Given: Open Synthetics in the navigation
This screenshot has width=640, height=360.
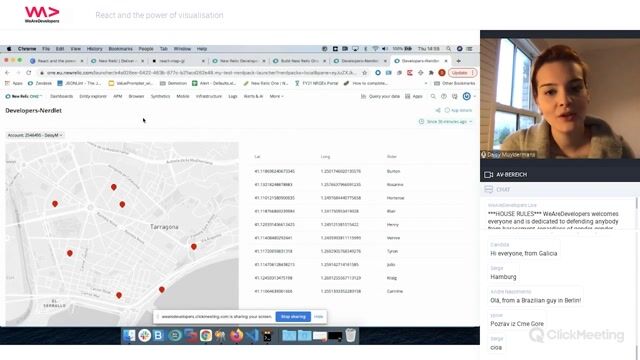Looking at the screenshot, I should (x=160, y=96).
